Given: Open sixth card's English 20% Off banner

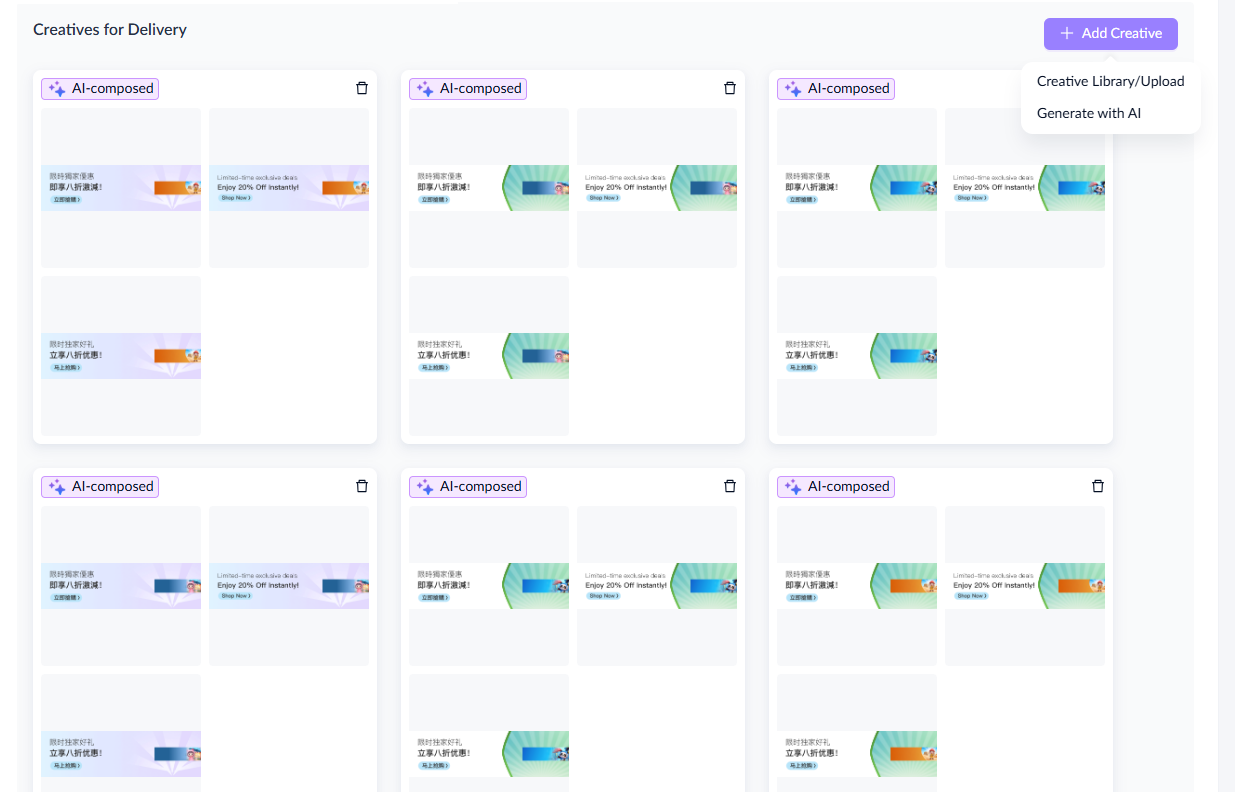Looking at the screenshot, I should (1025, 586).
